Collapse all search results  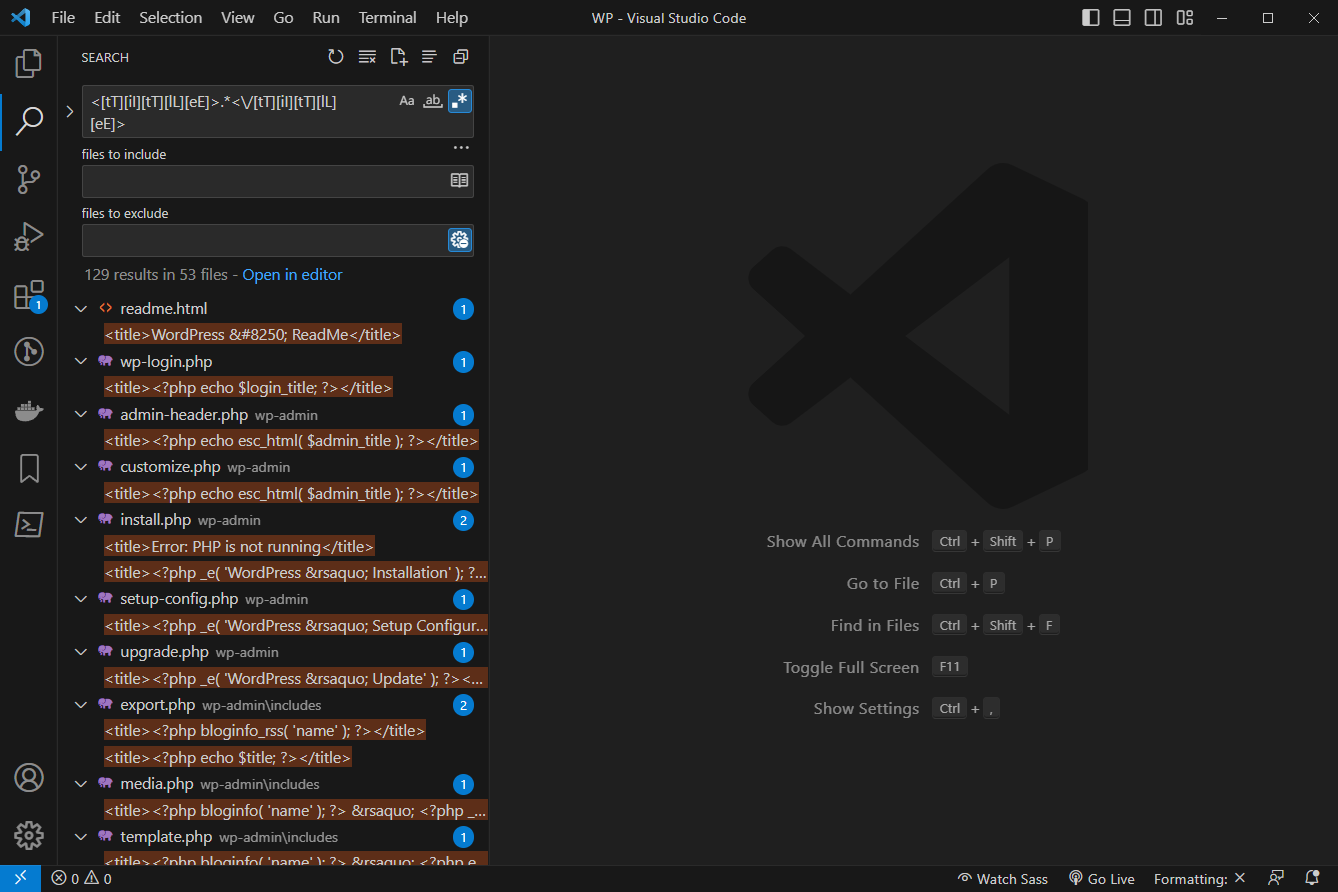[x=460, y=57]
